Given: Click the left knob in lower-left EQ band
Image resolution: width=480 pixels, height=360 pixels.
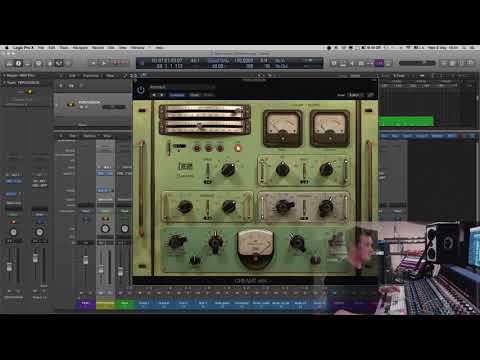Looking at the screenshot, I should pos(184,207).
